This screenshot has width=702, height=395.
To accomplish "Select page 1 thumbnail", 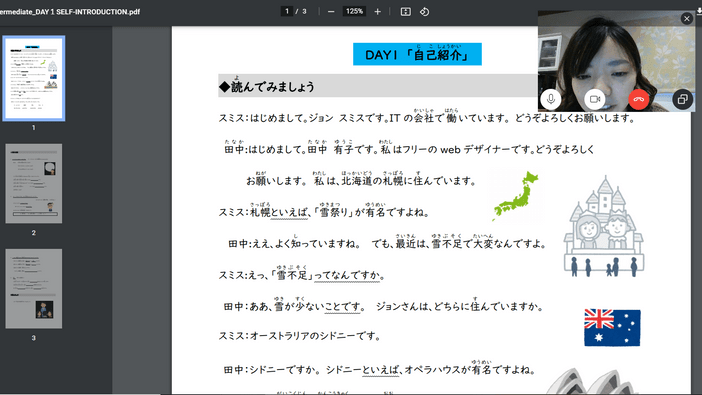I will pos(34,78).
